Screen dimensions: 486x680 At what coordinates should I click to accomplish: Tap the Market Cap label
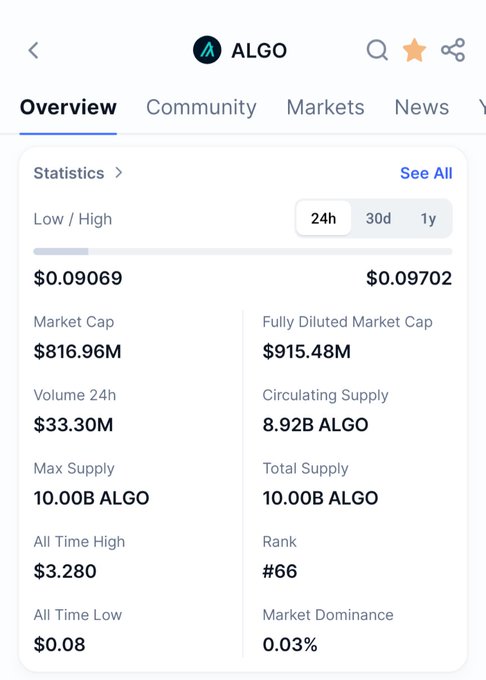pyautogui.click(x=74, y=322)
